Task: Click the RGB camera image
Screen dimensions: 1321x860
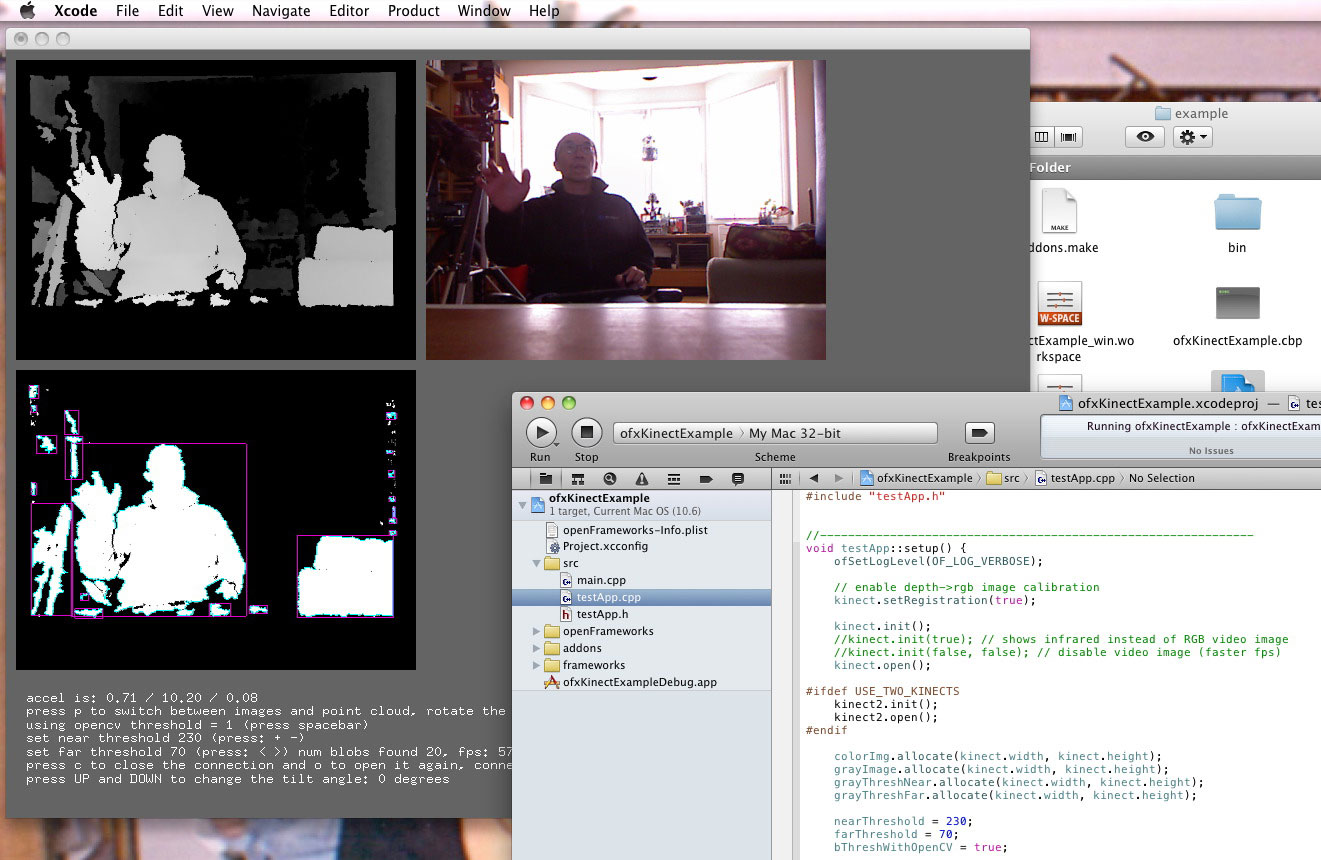Action: point(626,210)
